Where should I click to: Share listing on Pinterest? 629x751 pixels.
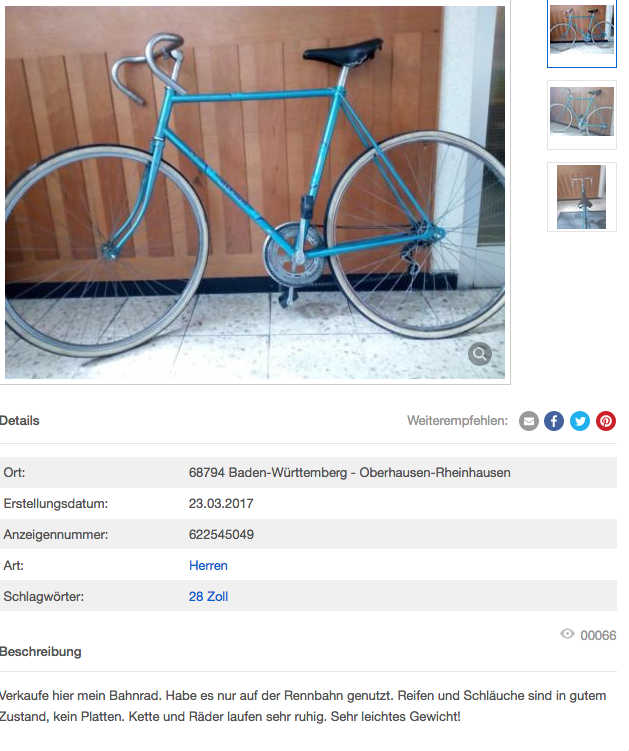pyautogui.click(x=606, y=421)
